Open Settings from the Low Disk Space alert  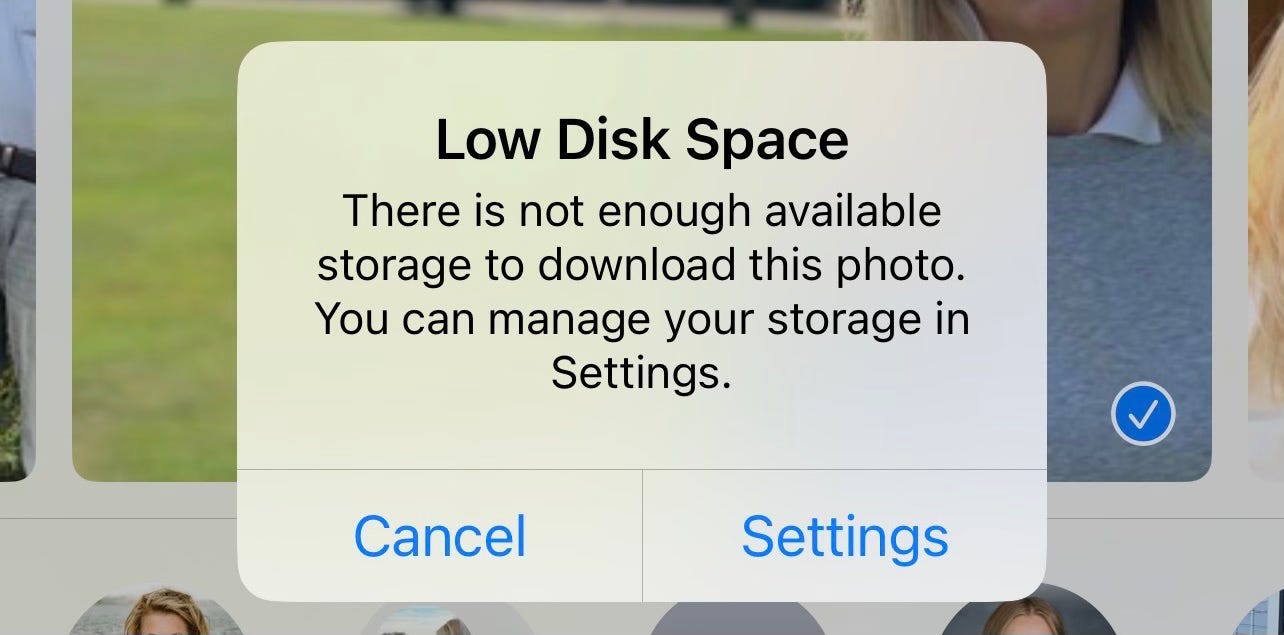845,536
